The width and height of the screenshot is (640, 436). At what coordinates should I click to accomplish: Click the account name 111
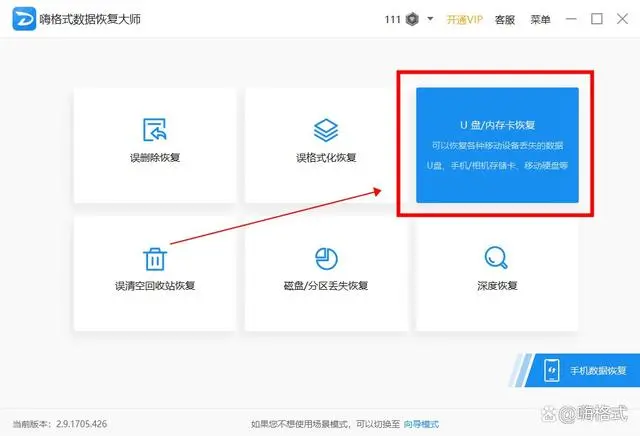point(392,20)
